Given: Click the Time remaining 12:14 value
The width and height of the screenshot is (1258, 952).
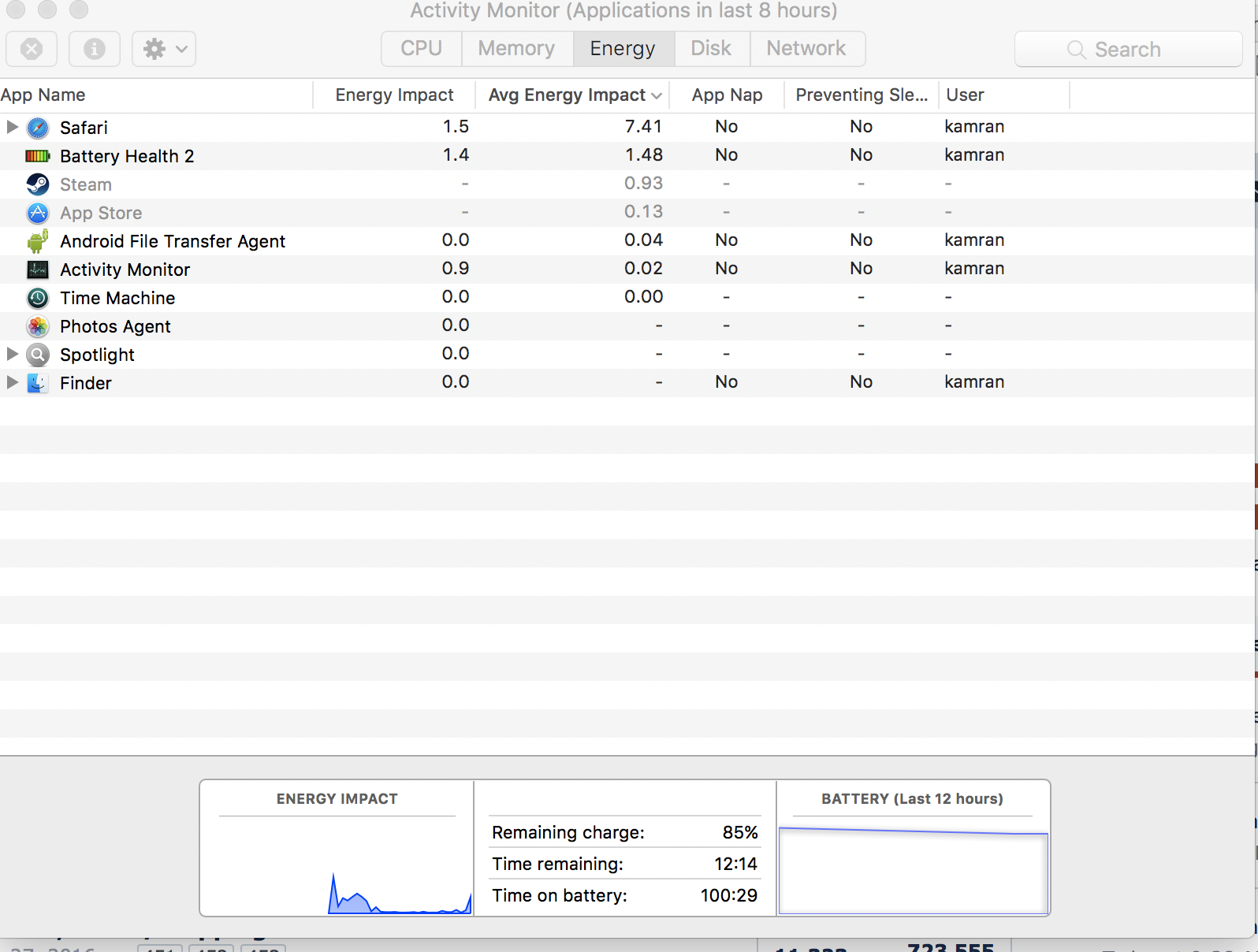Looking at the screenshot, I should [x=735, y=865].
